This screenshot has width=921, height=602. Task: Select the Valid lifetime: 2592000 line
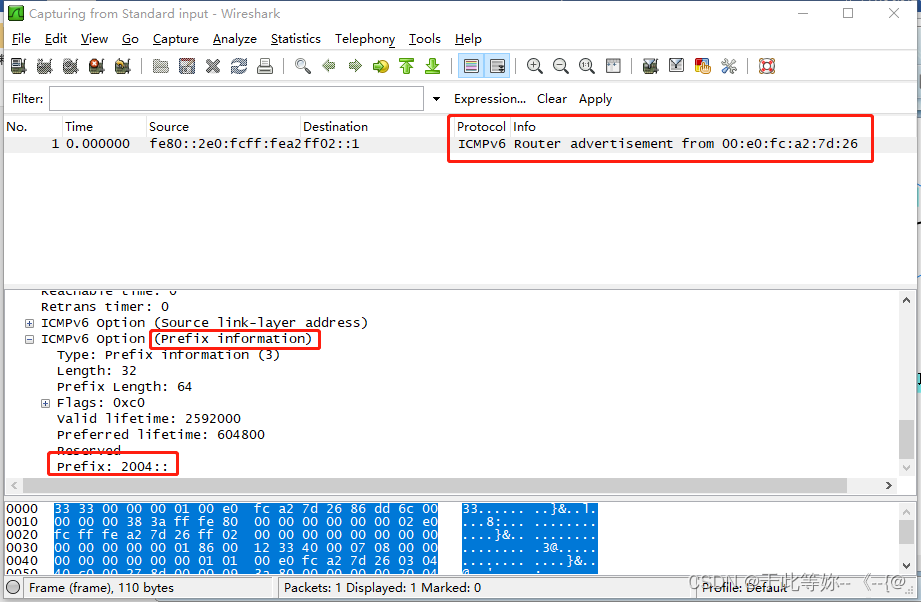click(149, 419)
